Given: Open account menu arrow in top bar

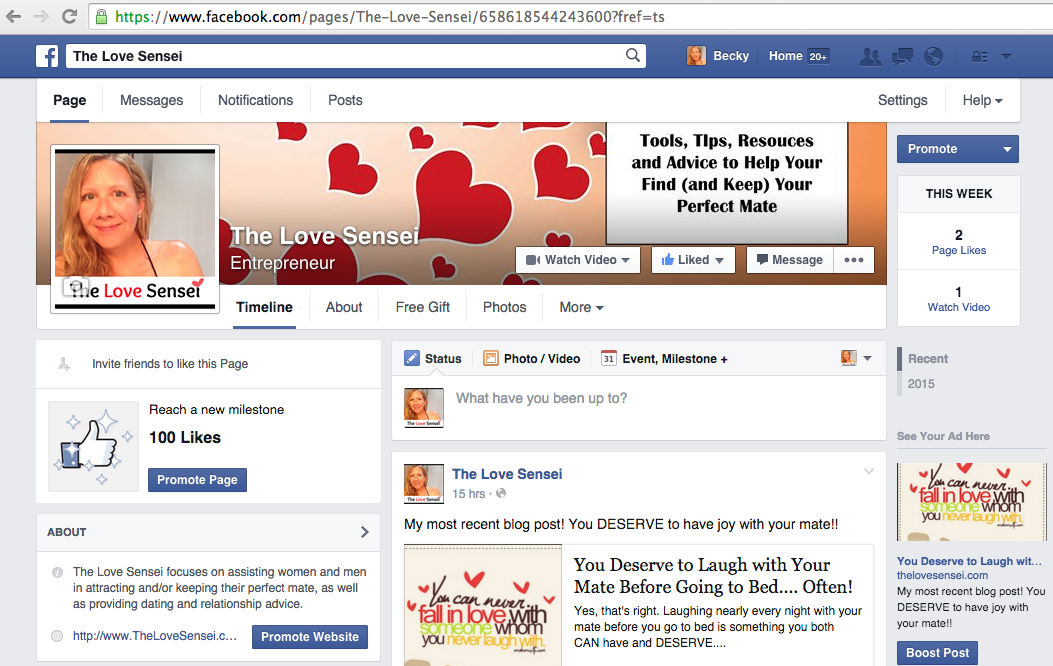Looking at the screenshot, I should click(x=1006, y=56).
